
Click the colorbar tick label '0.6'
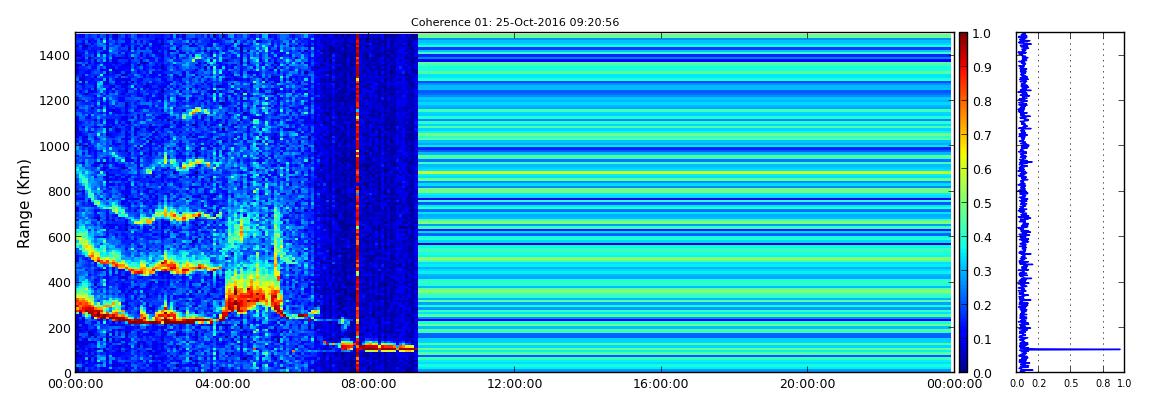tap(982, 169)
